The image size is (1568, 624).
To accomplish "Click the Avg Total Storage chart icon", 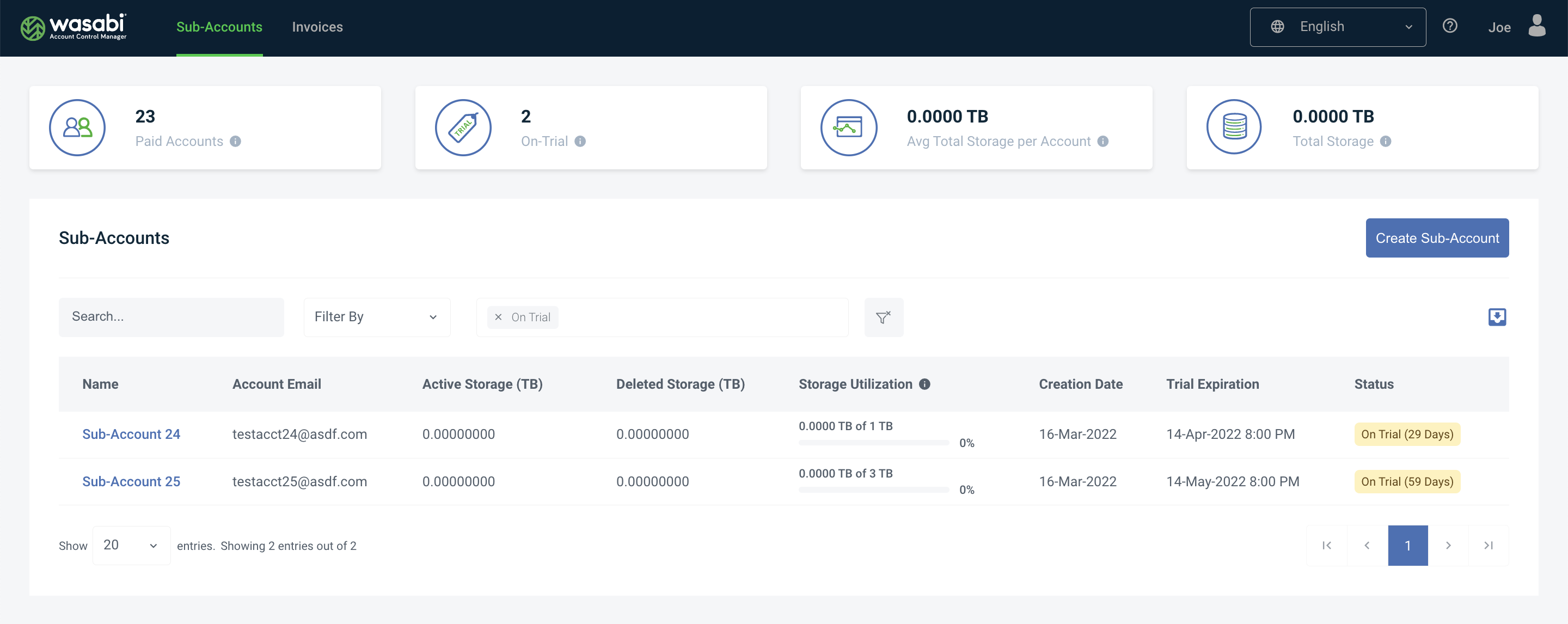I will [x=849, y=128].
